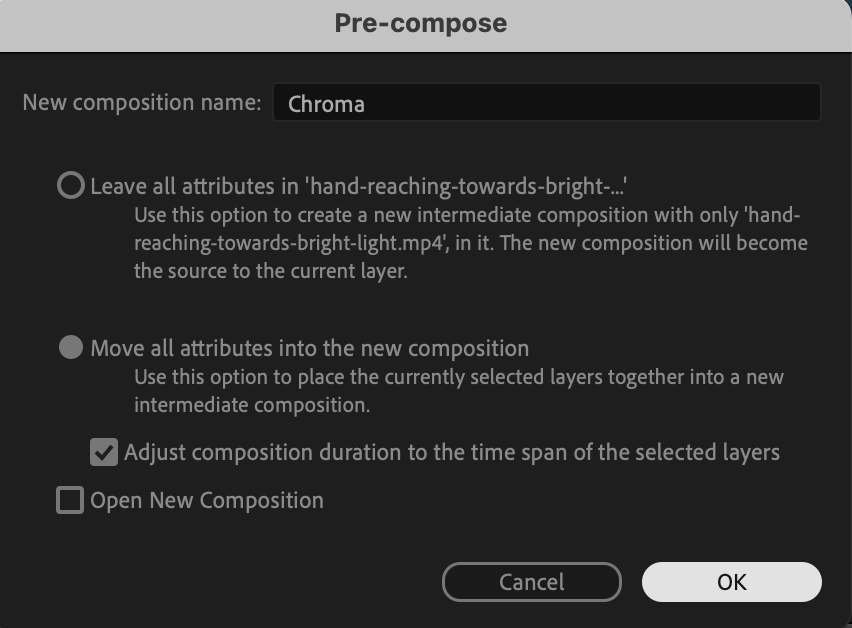Image resolution: width=852 pixels, height=628 pixels.
Task: Click 'Move all attributes into the new composition' text
Action: point(309,349)
